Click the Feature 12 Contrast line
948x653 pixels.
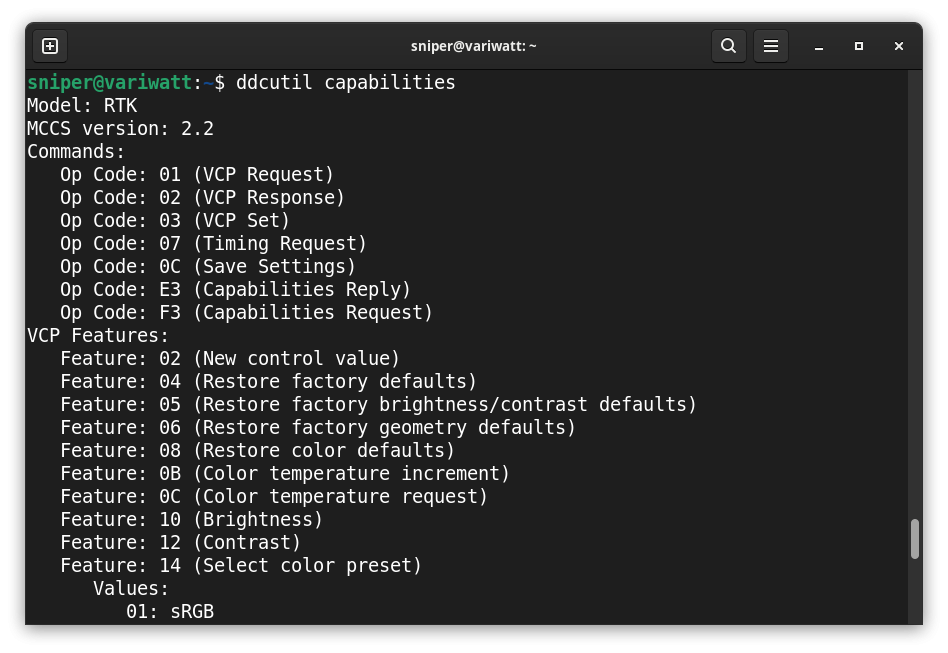(x=180, y=542)
